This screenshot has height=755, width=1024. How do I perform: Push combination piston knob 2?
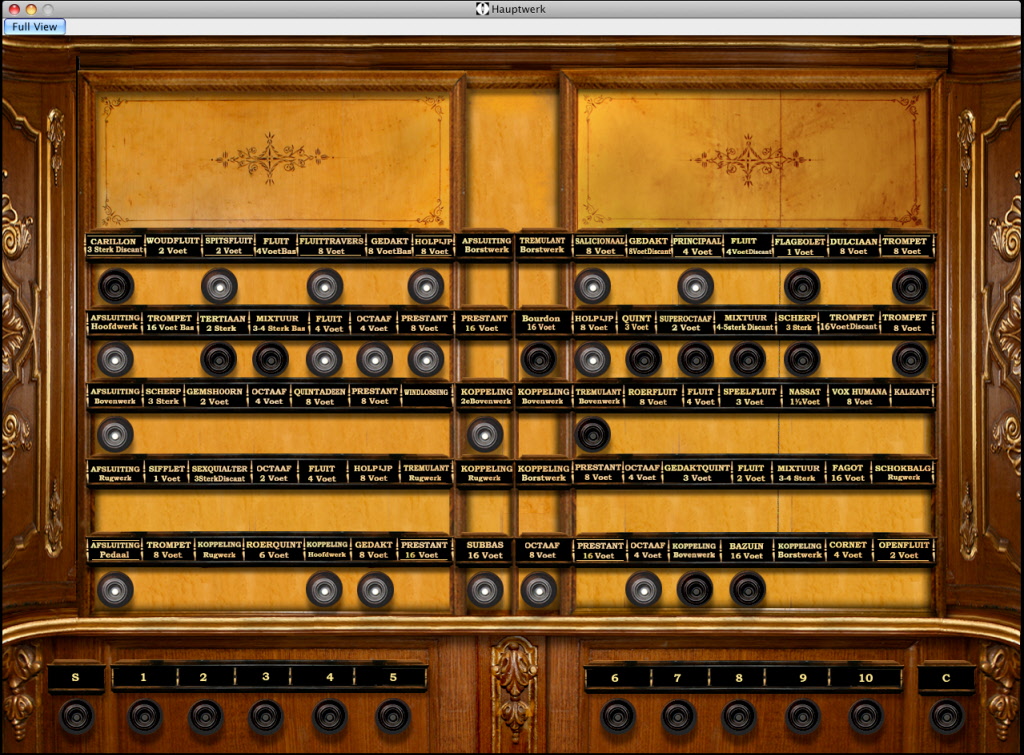[205, 716]
